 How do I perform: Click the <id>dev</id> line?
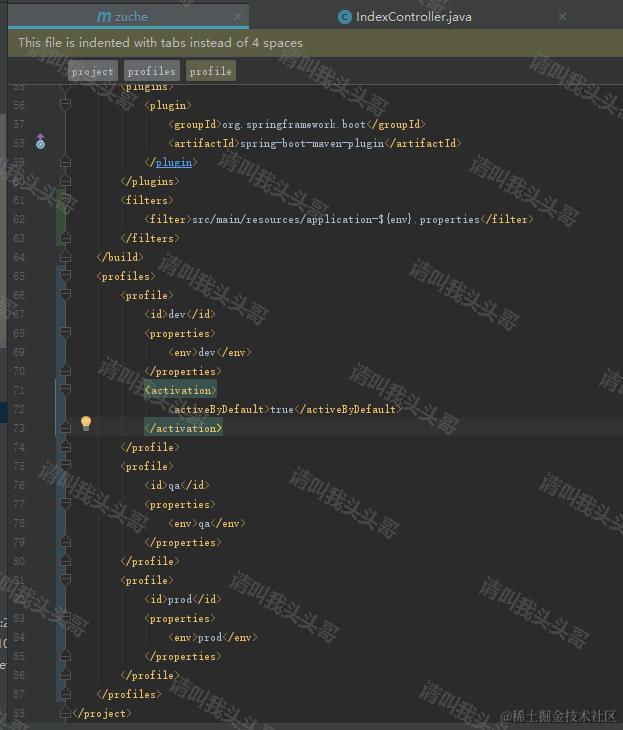180,314
